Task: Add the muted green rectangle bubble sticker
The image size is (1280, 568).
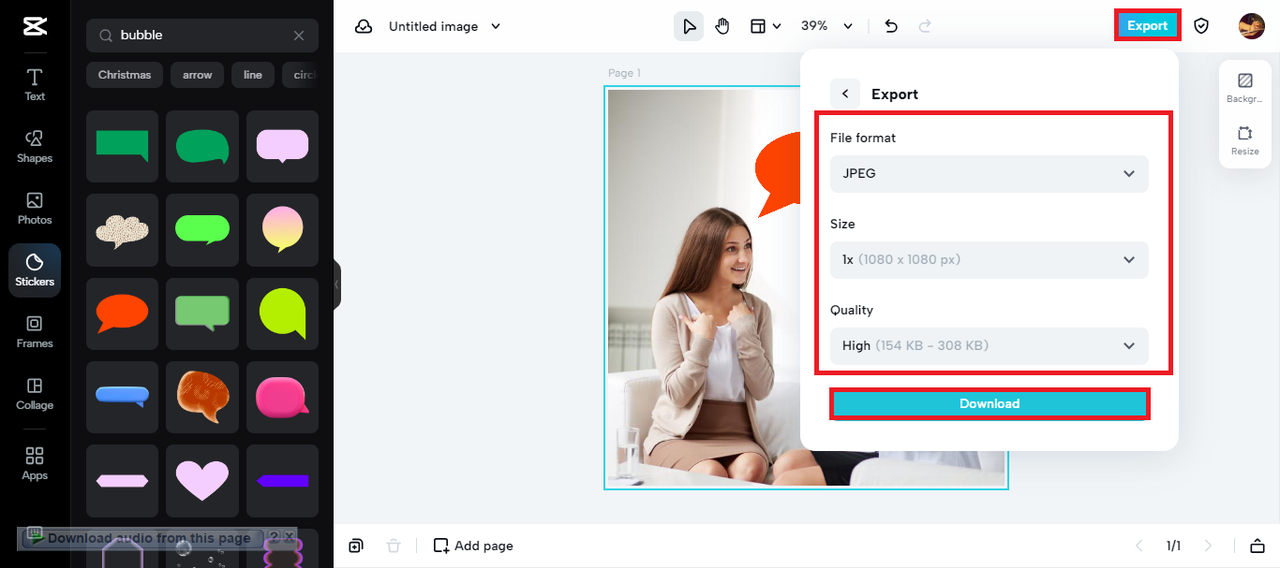Action: (202, 314)
